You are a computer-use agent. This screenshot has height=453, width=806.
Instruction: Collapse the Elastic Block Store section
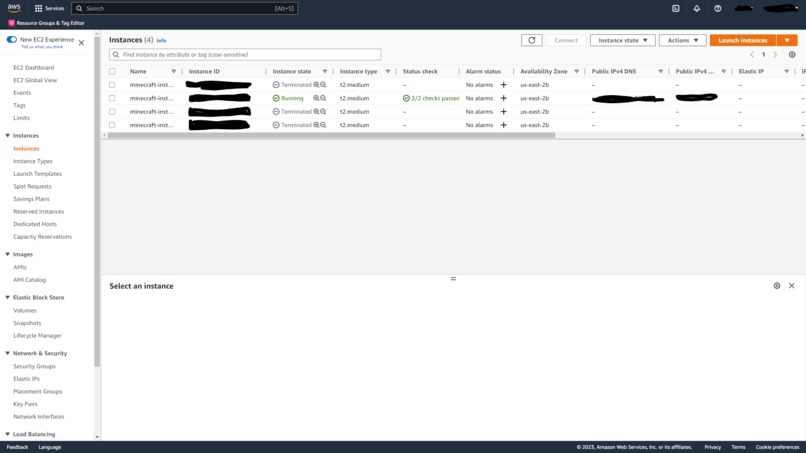[x=7, y=298]
